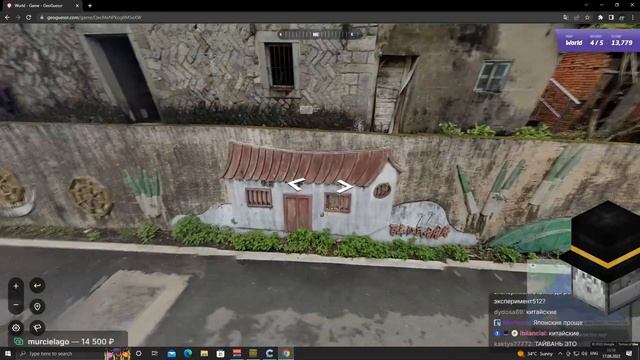The height and width of the screenshot is (360, 640).
Task: Open File Explorer from taskbar
Action: coord(204,353)
